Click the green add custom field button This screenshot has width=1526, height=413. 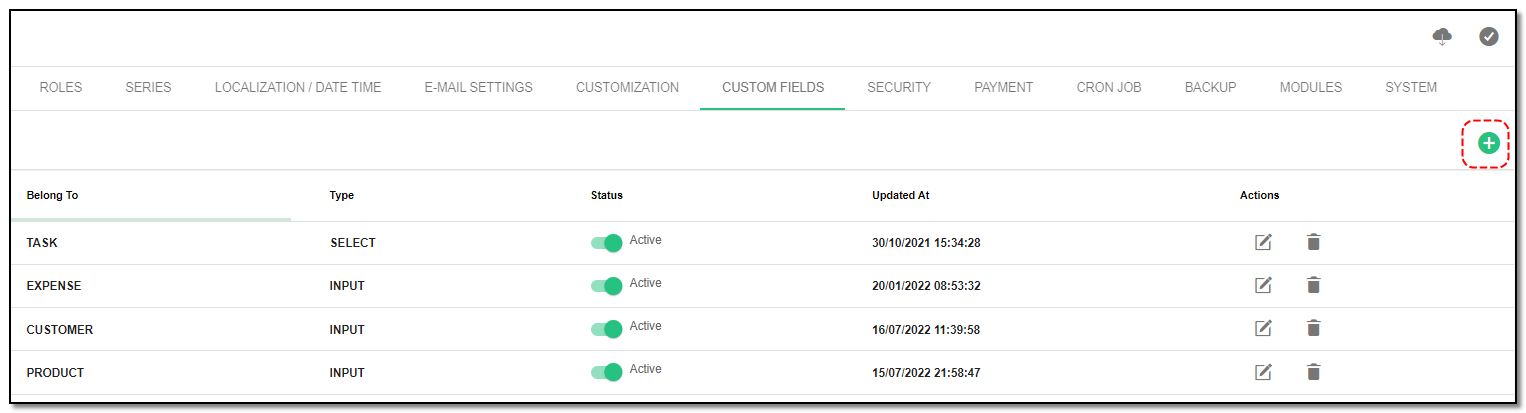coord(1488,143)
